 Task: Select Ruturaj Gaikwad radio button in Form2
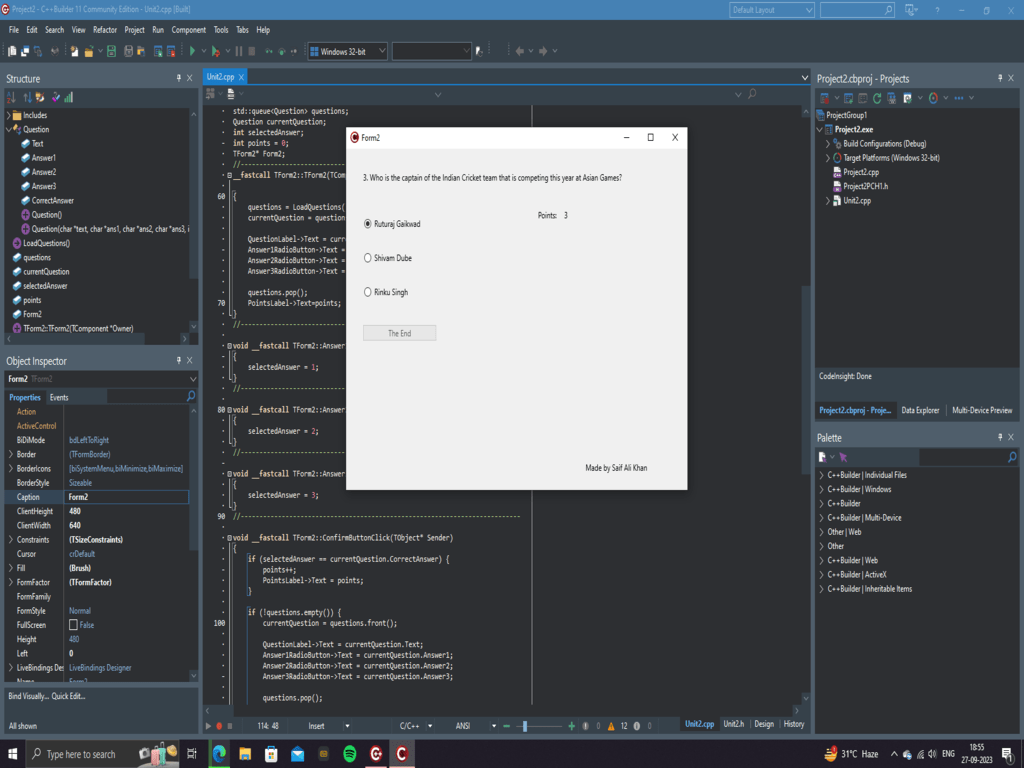[368, 224]
